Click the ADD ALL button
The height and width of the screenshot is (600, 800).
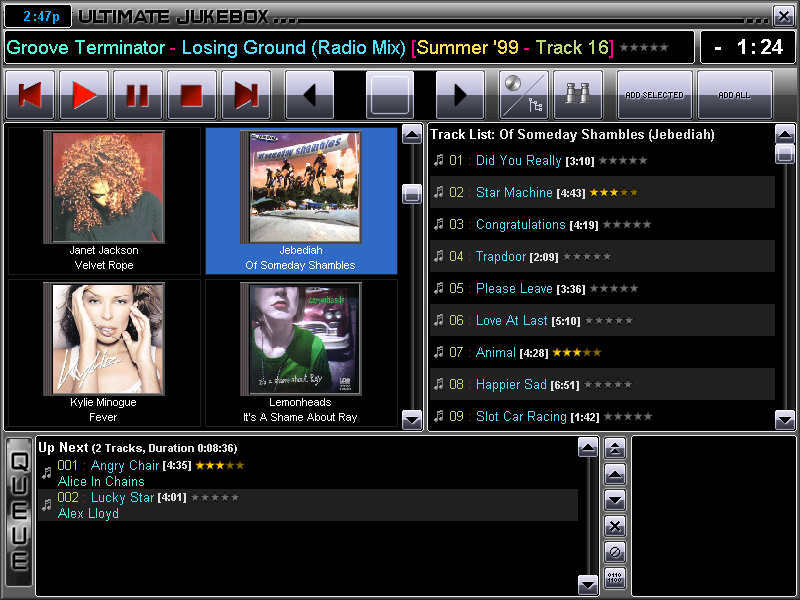734,95
